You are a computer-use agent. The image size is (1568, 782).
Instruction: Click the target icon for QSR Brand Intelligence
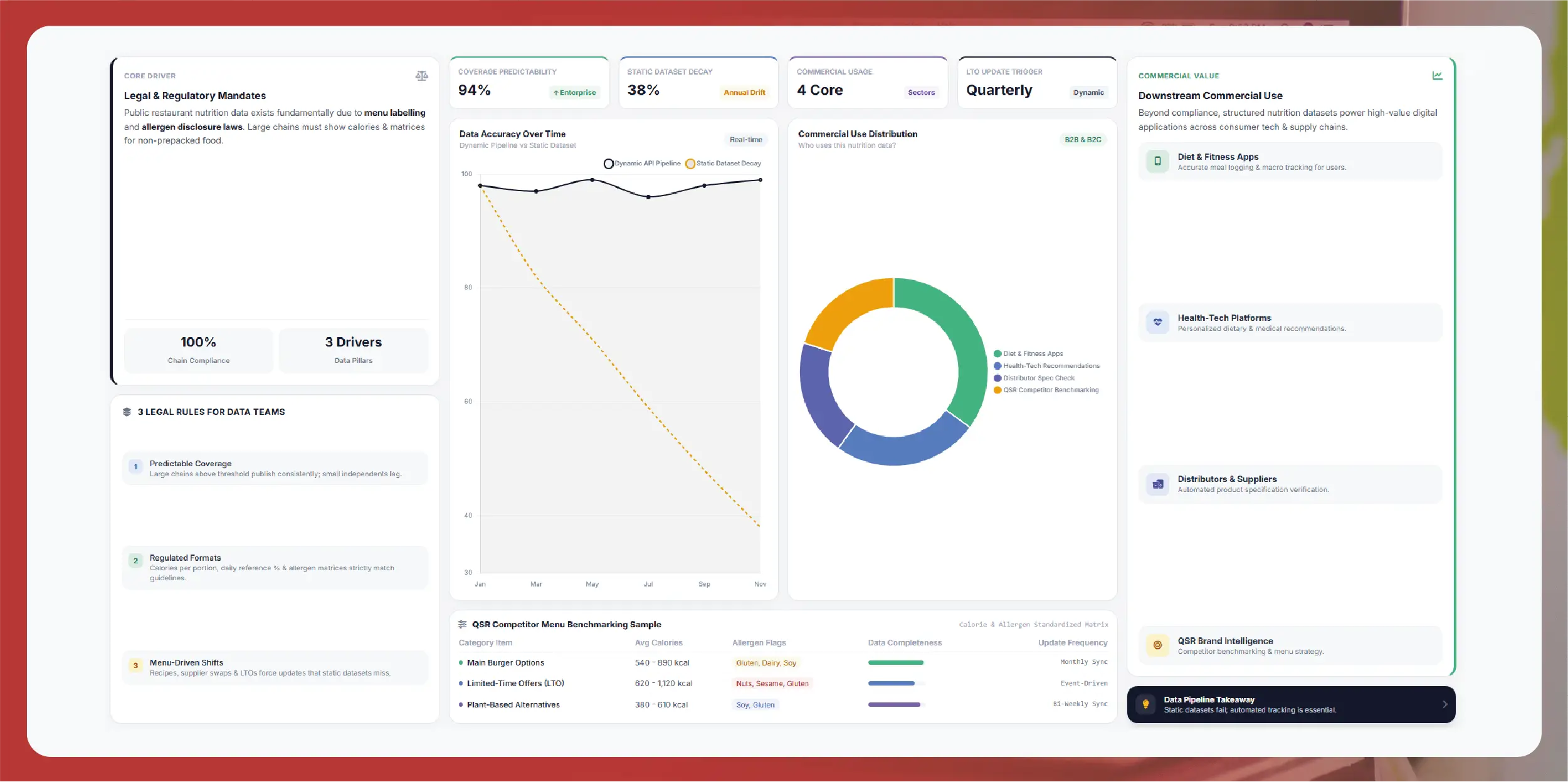pos(1157,645)
